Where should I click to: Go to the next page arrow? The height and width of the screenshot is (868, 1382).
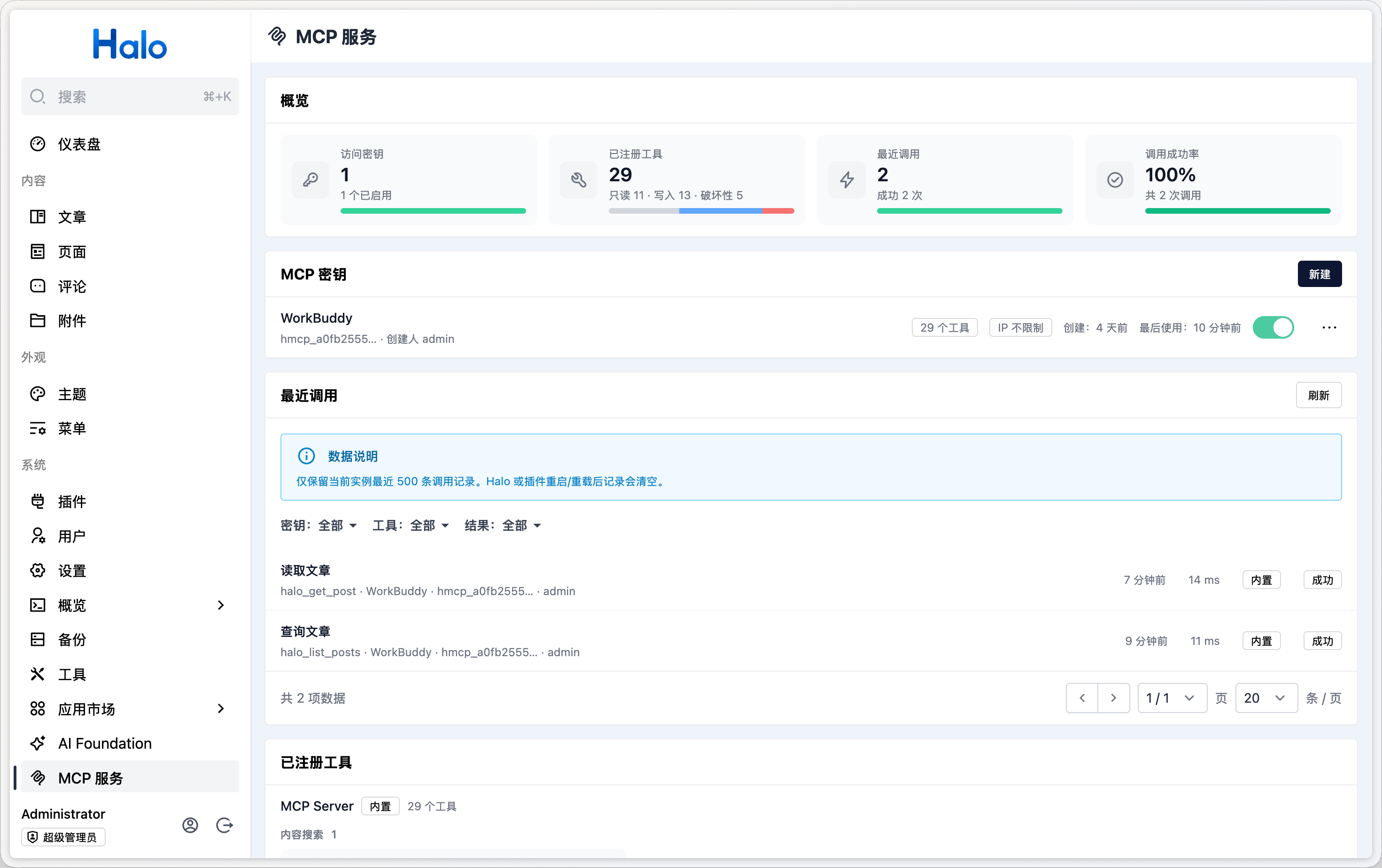pos(1113,697)
